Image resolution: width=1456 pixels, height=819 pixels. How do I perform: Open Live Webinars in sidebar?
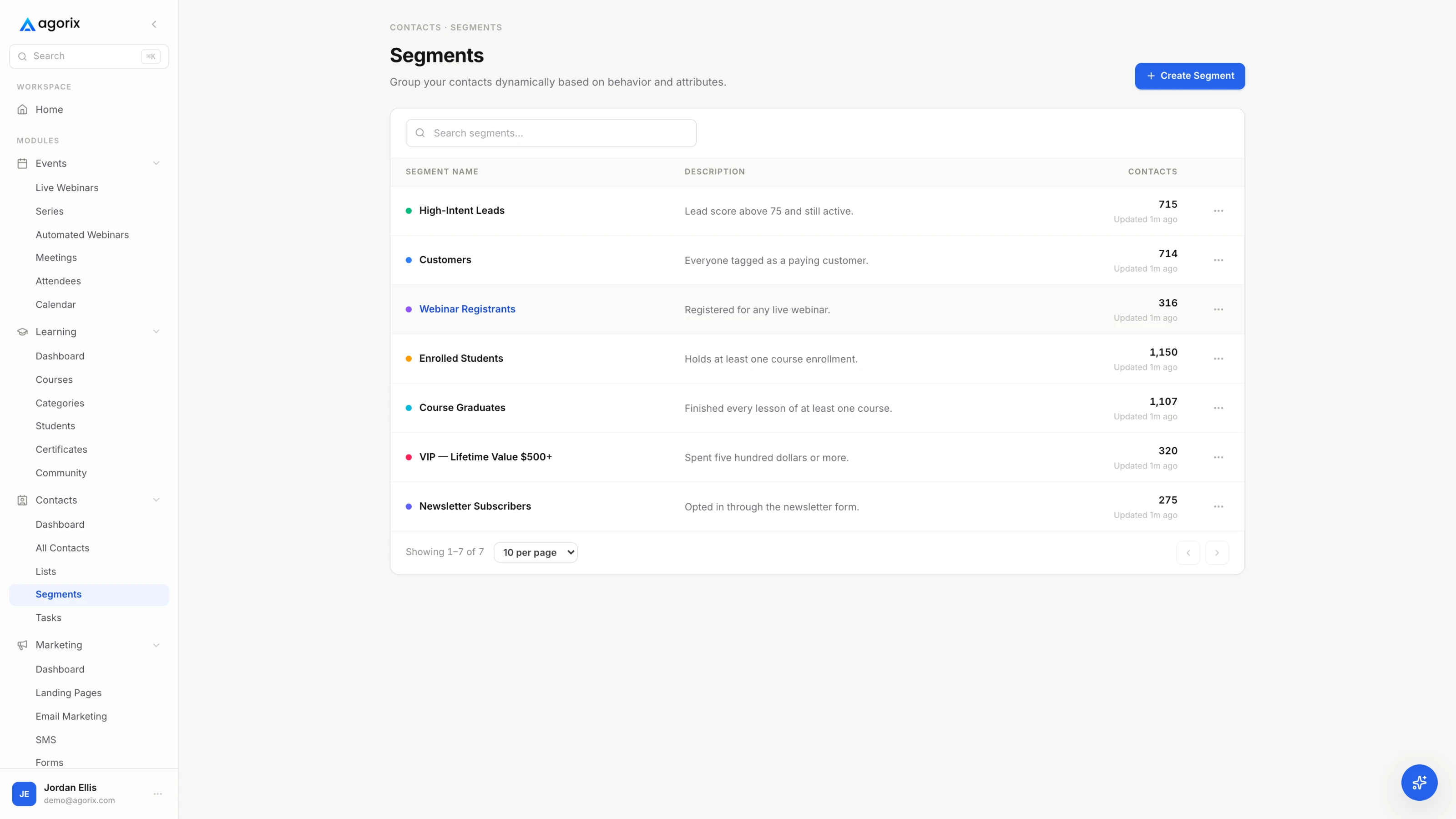pos(67,187)
